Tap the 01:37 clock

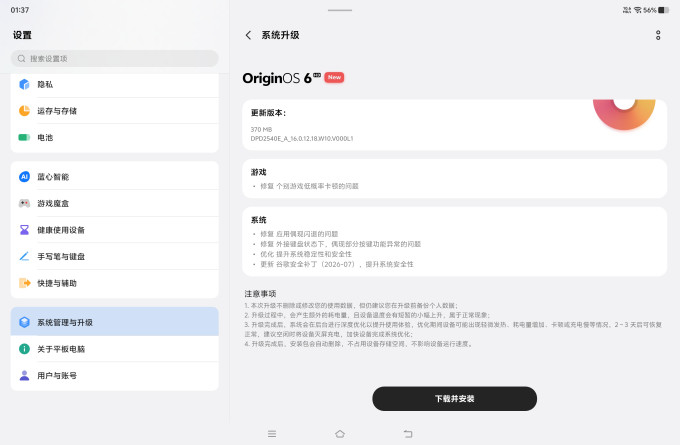coord(20,10)
